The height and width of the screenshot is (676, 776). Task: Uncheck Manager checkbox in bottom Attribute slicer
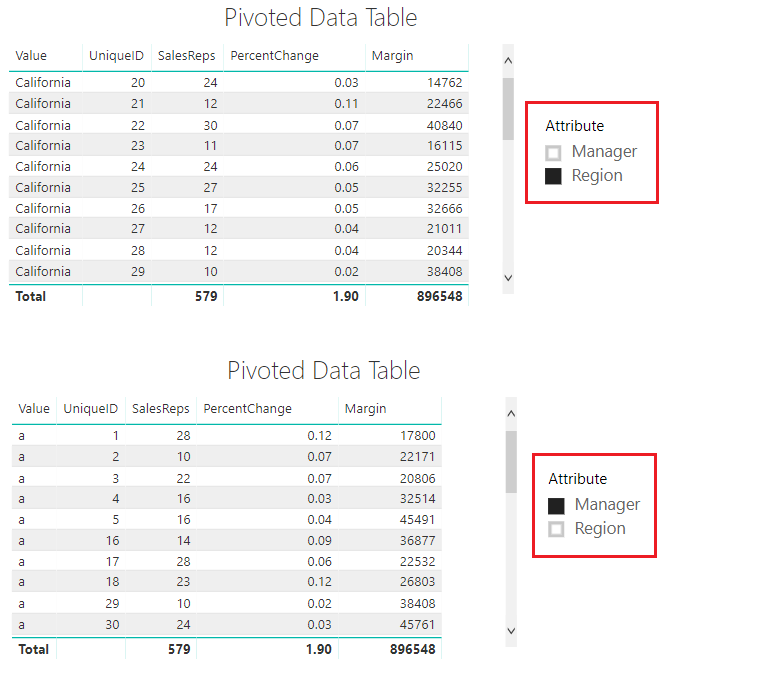click(556, 506)
